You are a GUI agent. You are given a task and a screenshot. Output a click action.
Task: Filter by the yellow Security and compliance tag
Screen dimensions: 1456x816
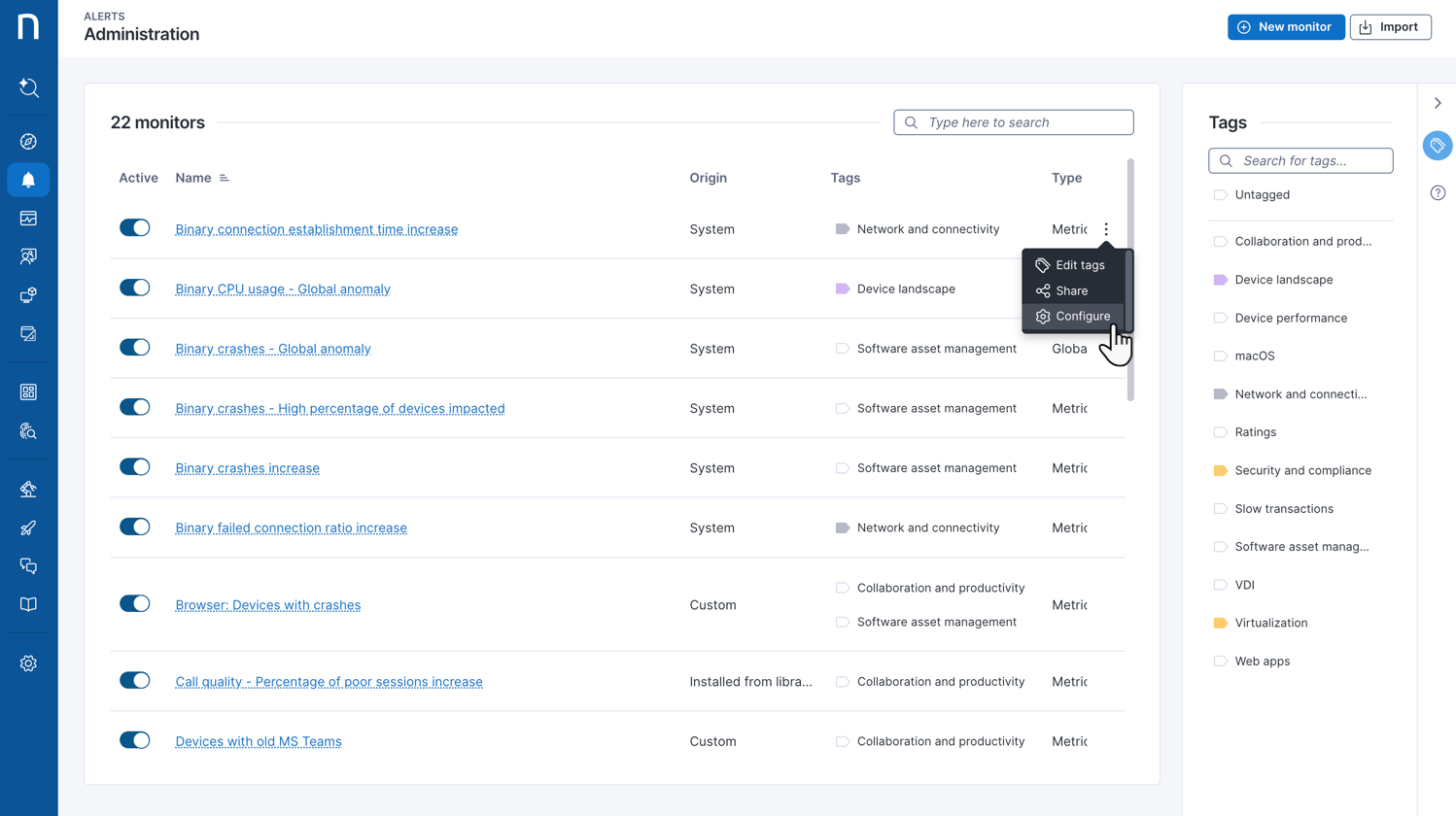1301,470
